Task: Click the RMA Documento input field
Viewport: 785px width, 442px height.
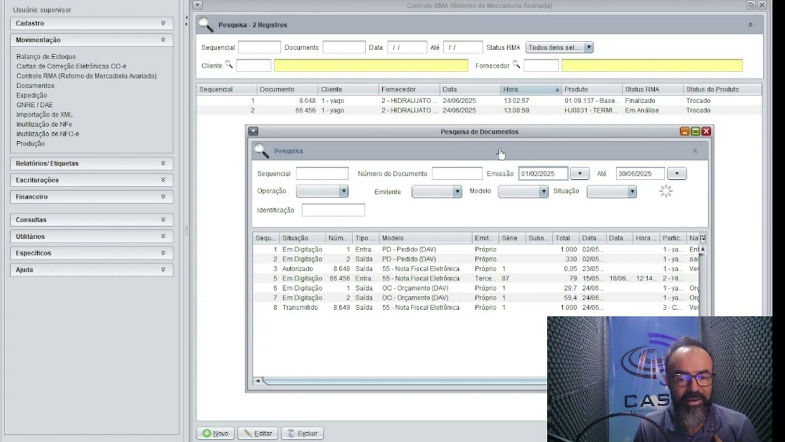Action: [344, 47]
